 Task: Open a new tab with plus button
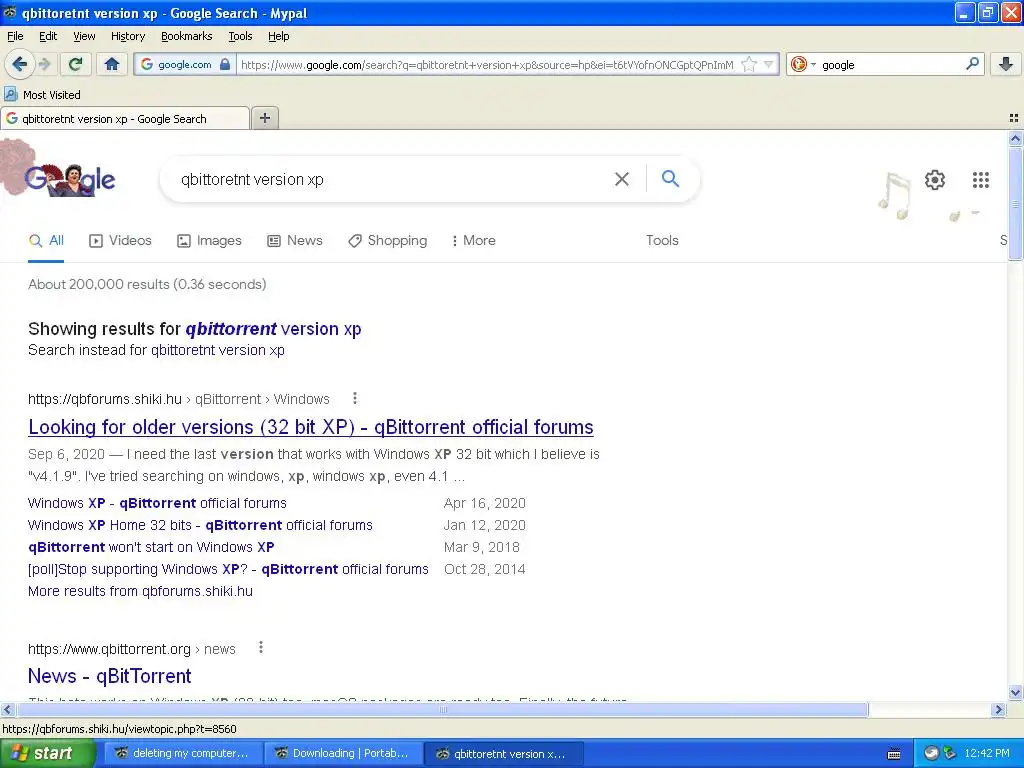[x=264, y=118]
